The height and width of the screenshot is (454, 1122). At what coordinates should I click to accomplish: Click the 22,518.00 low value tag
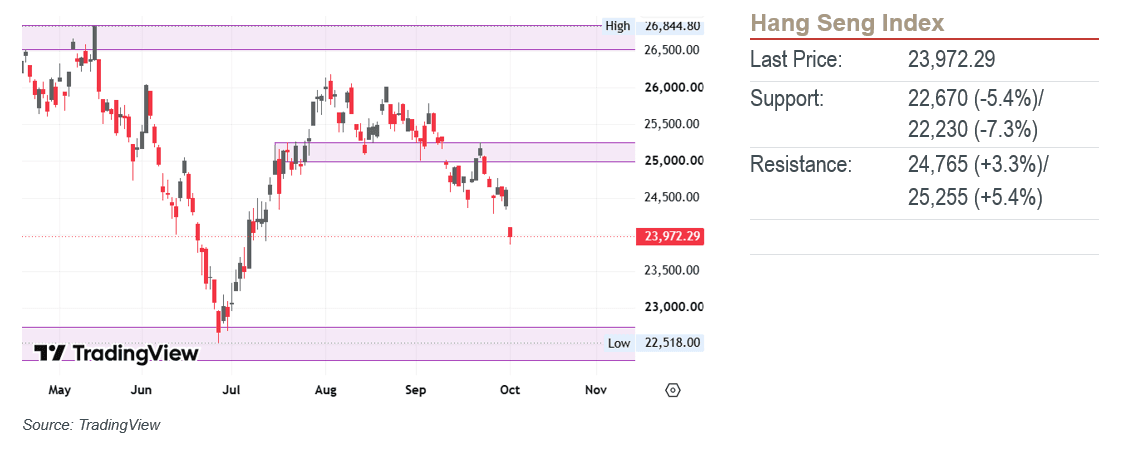click(x=673, y=343)
